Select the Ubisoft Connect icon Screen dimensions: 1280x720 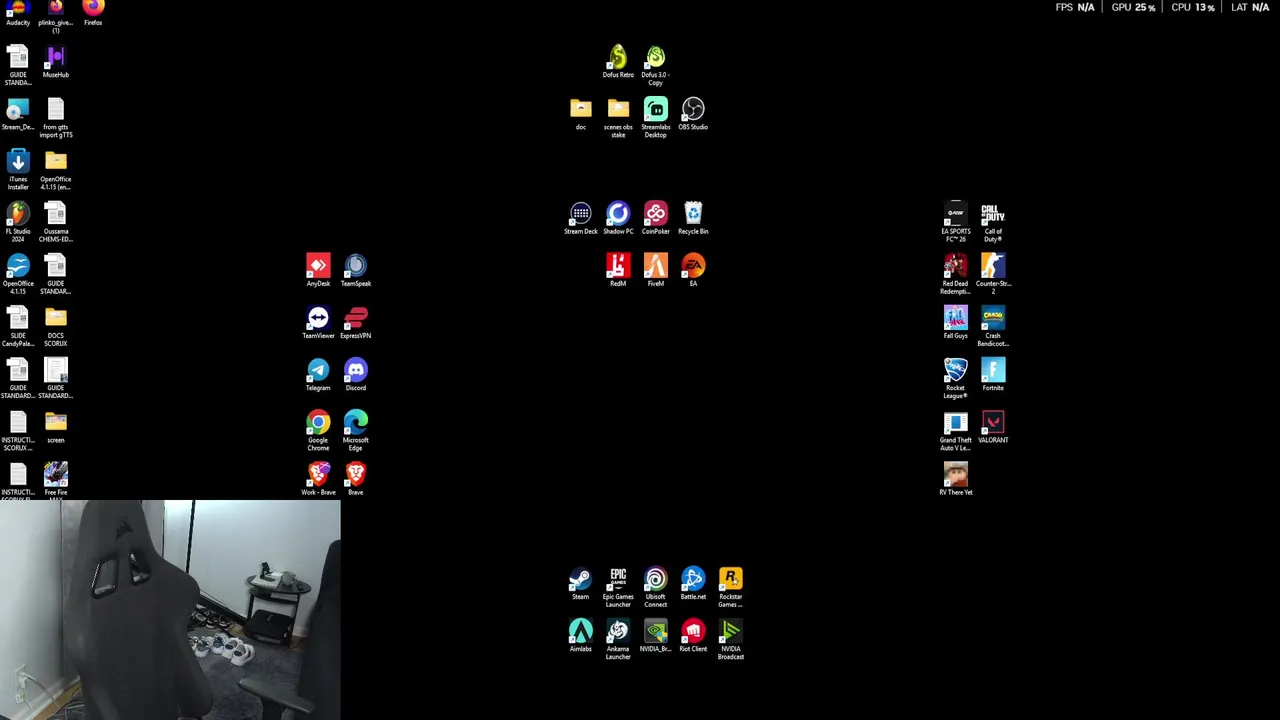(656, 588)
